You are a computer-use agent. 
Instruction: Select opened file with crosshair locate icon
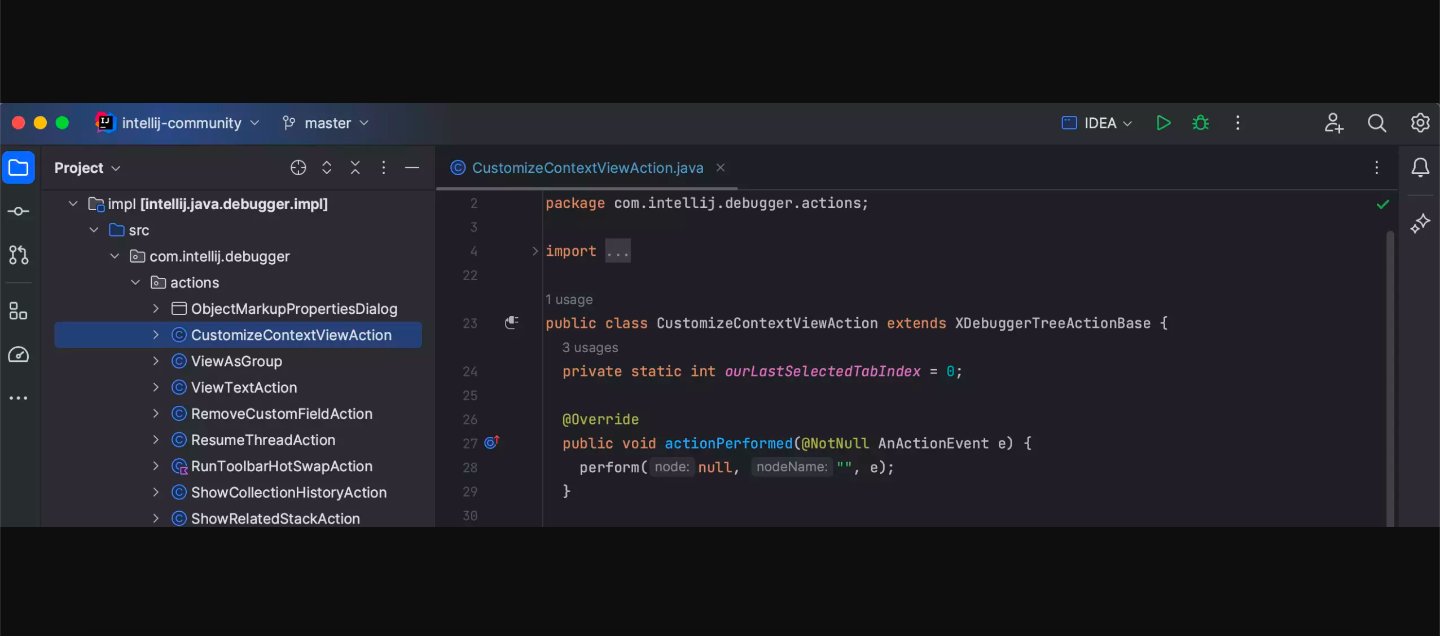pos(298,168)
